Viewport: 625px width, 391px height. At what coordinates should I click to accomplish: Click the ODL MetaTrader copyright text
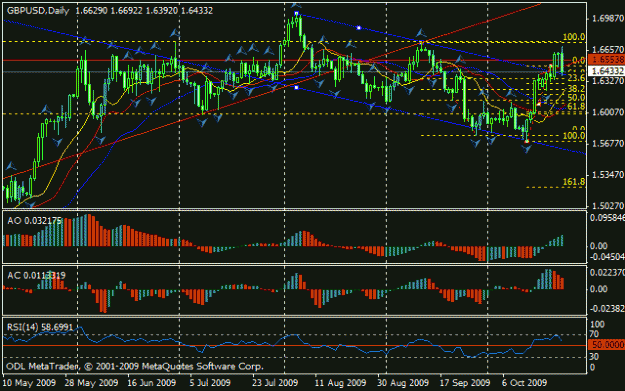(x=135, y=366)
